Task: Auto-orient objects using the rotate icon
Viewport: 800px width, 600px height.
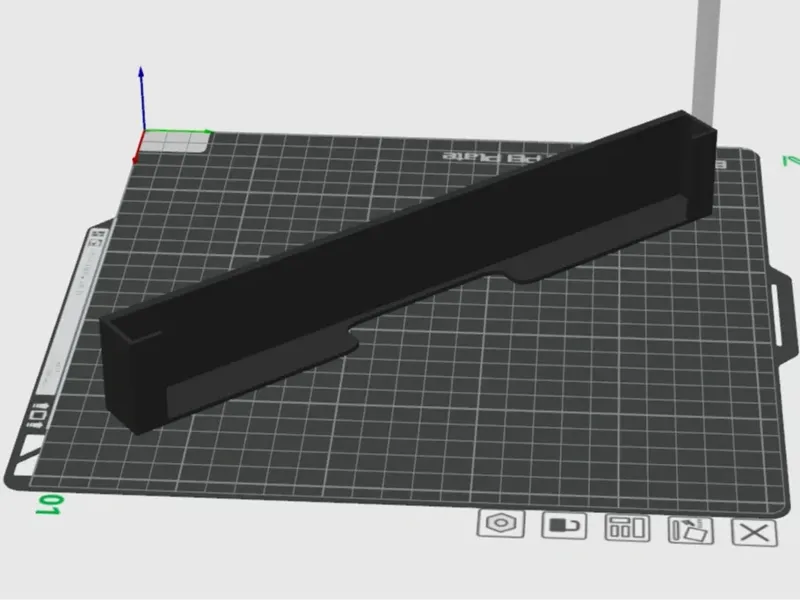Action: (x=691, y=530)
